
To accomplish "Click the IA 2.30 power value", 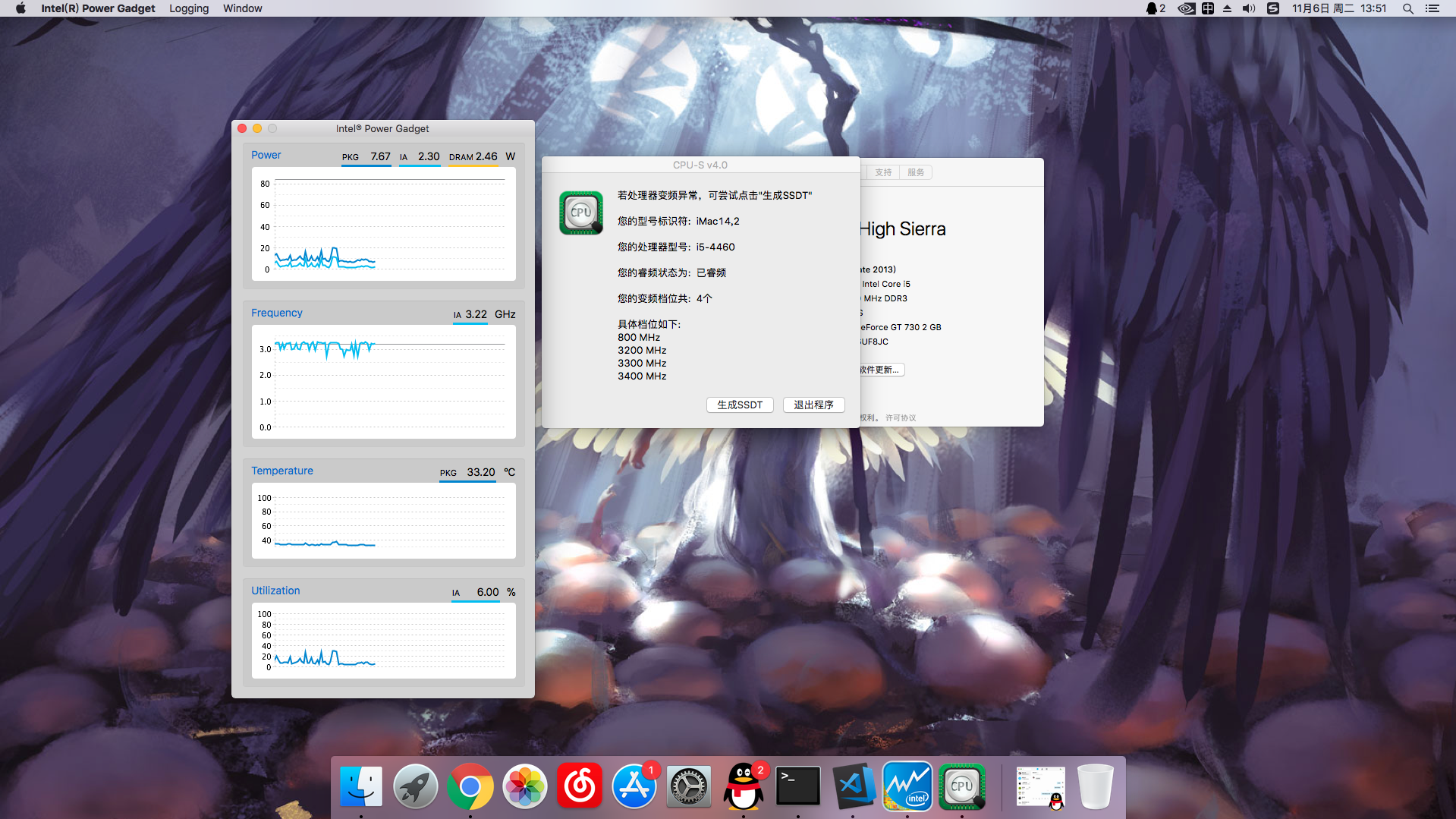I will pyautogui.click(x=420, y=157).
